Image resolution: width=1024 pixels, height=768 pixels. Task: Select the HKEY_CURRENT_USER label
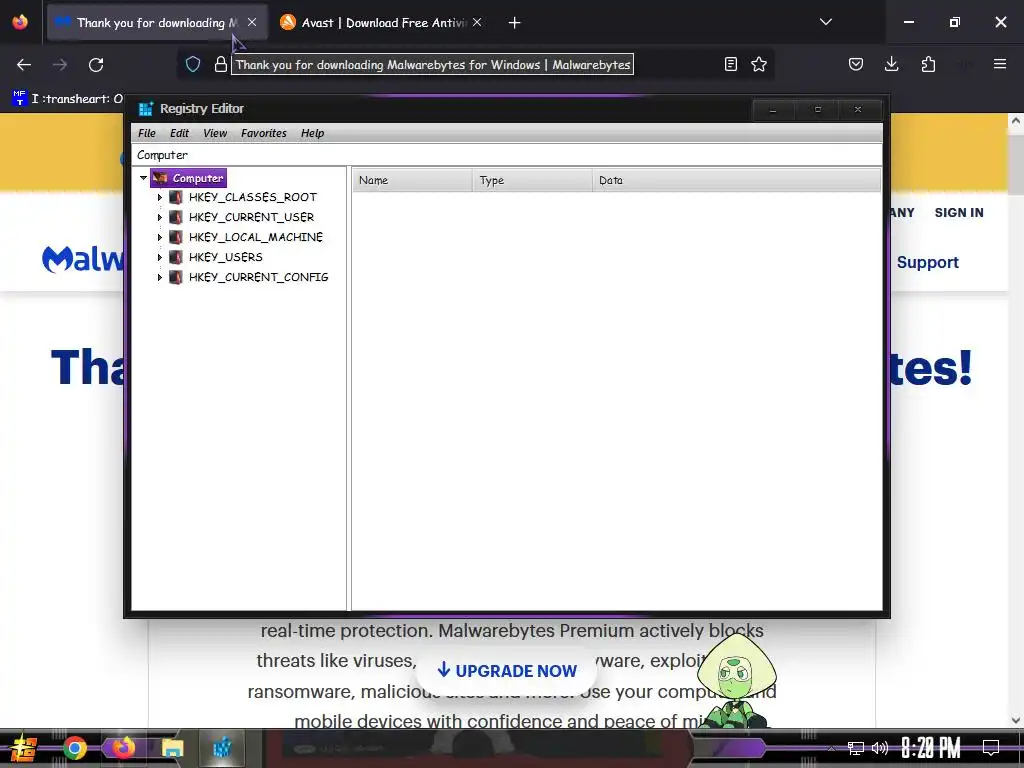251,217
